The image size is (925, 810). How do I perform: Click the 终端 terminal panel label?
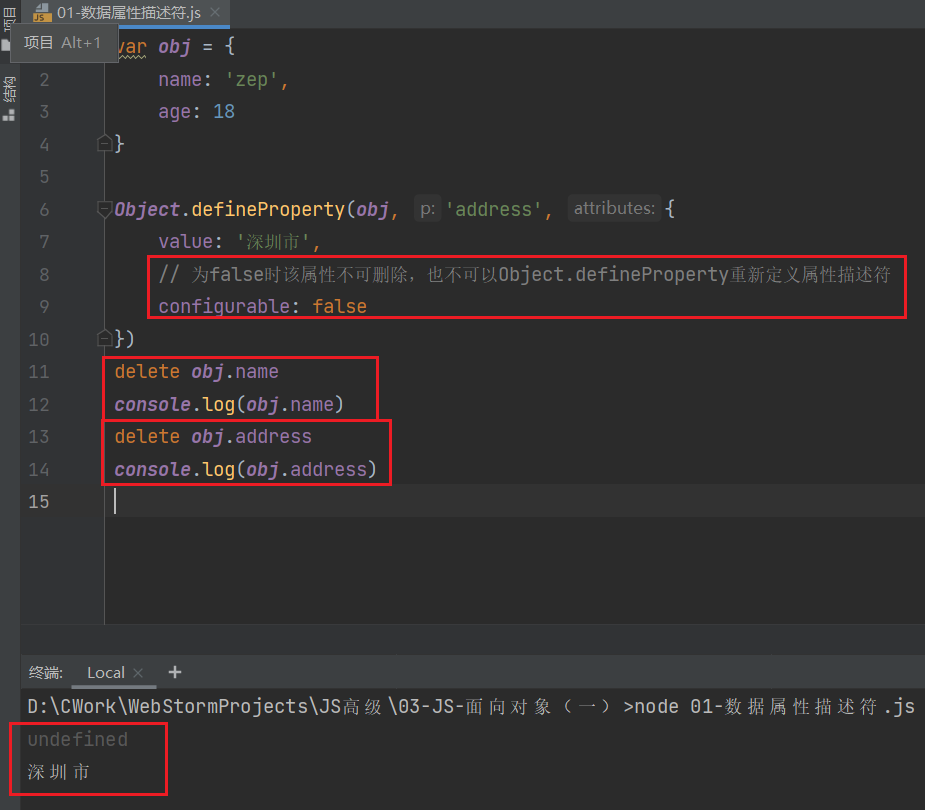pyautogui.click(x=45, y=673)
